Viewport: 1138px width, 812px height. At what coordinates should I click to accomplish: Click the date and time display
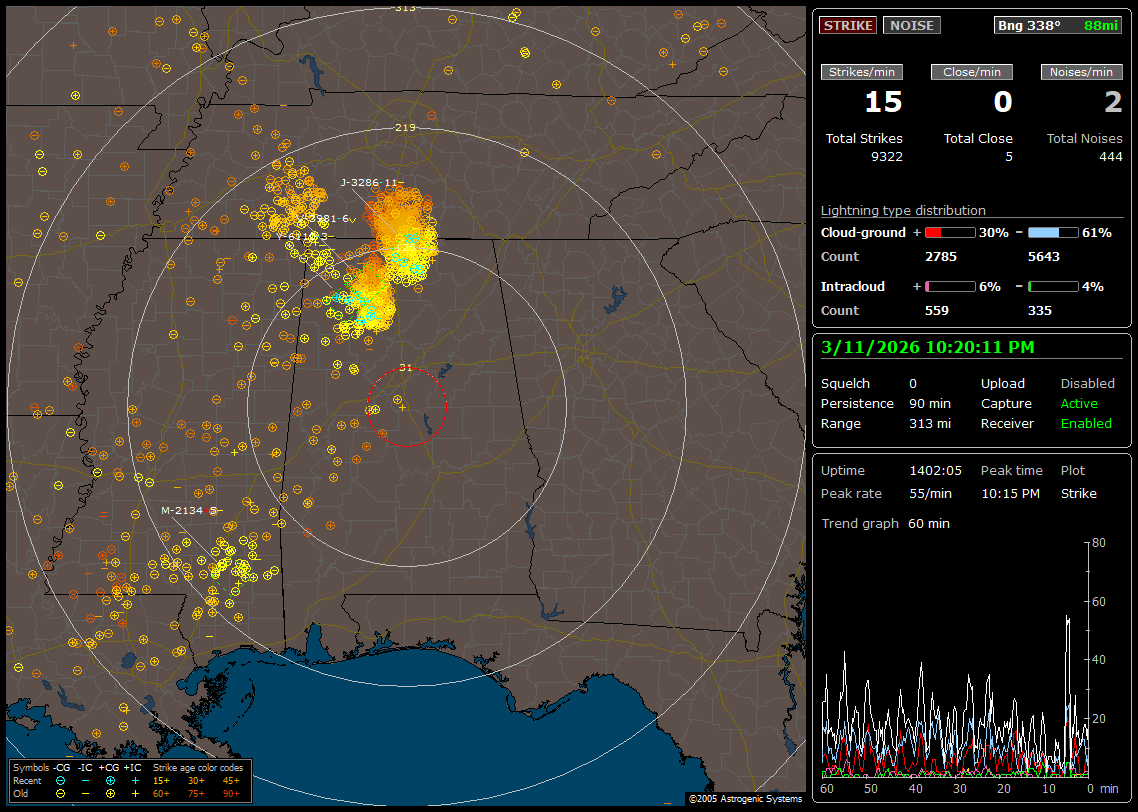(x=927, y=347)
